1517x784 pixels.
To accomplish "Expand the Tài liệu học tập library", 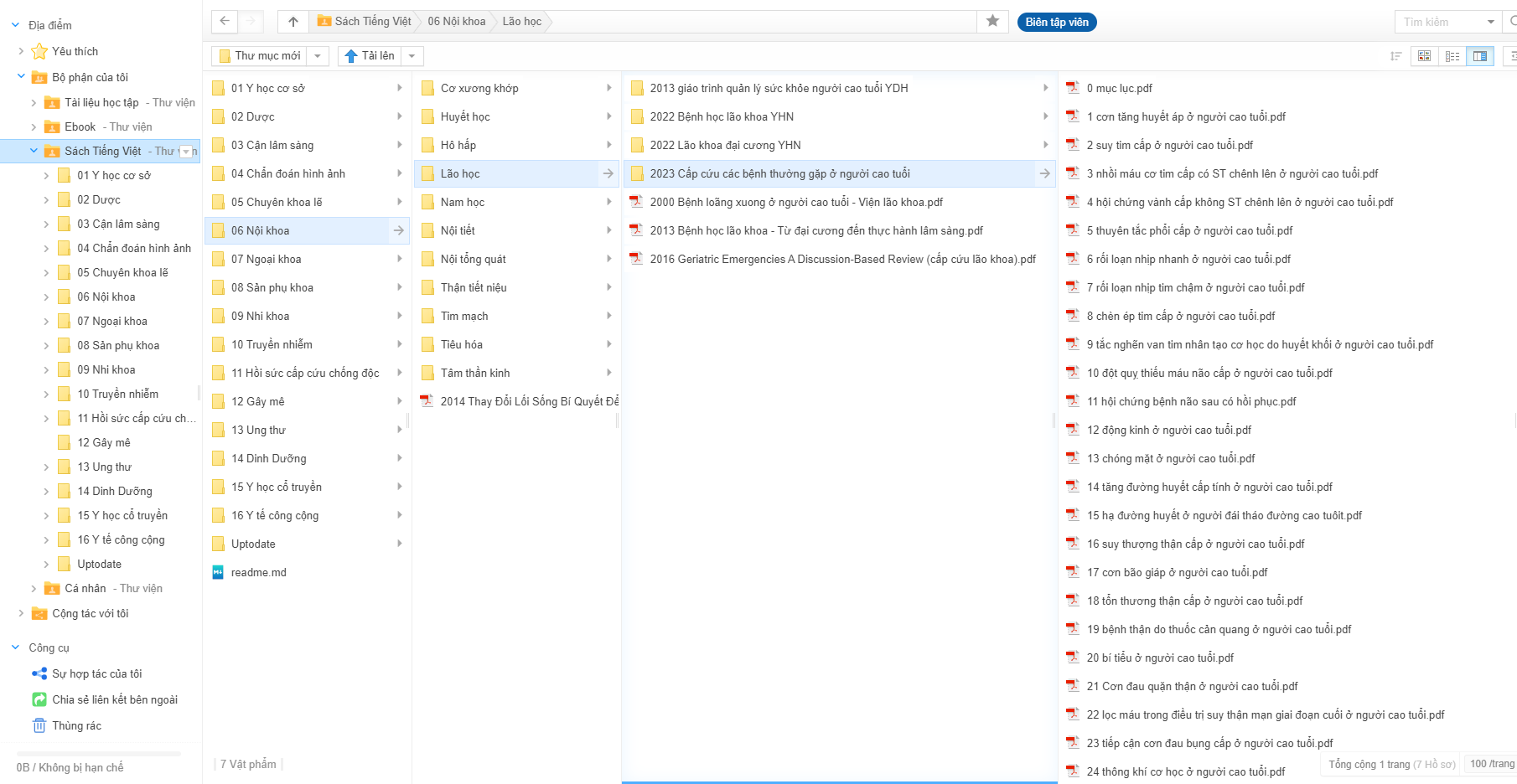I will pos(34,102).
